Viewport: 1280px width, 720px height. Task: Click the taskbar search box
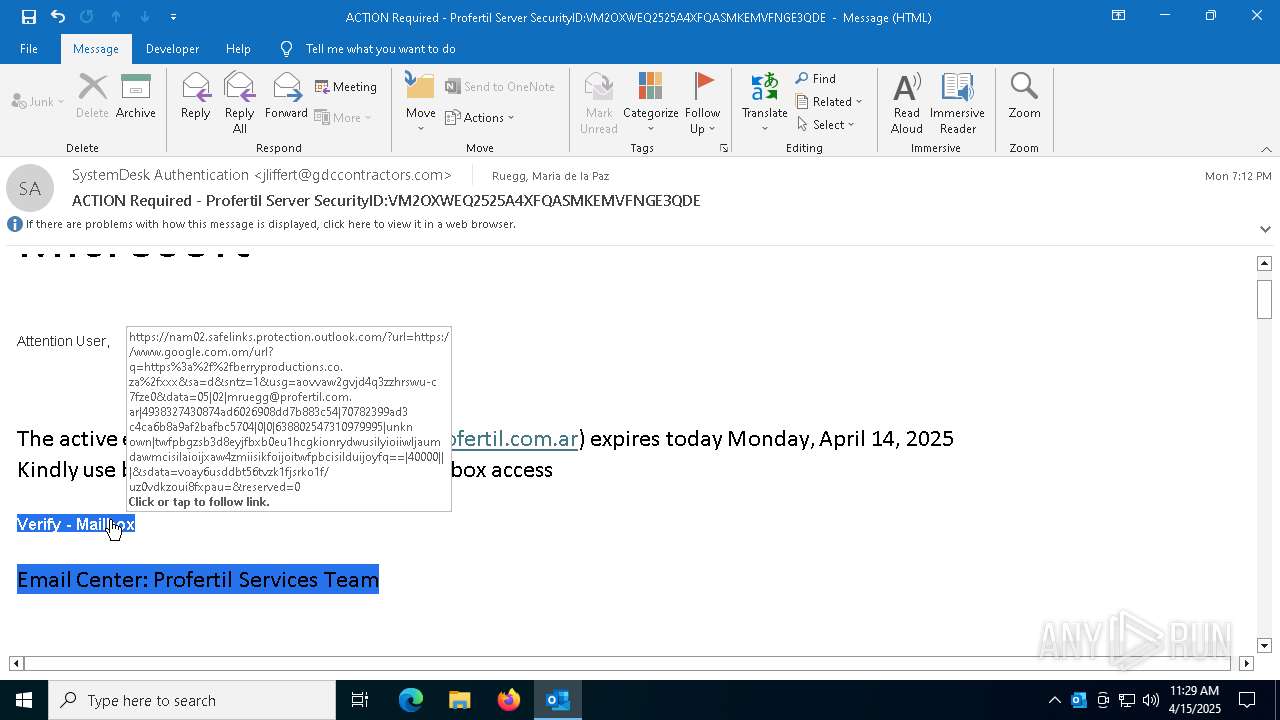192,700
